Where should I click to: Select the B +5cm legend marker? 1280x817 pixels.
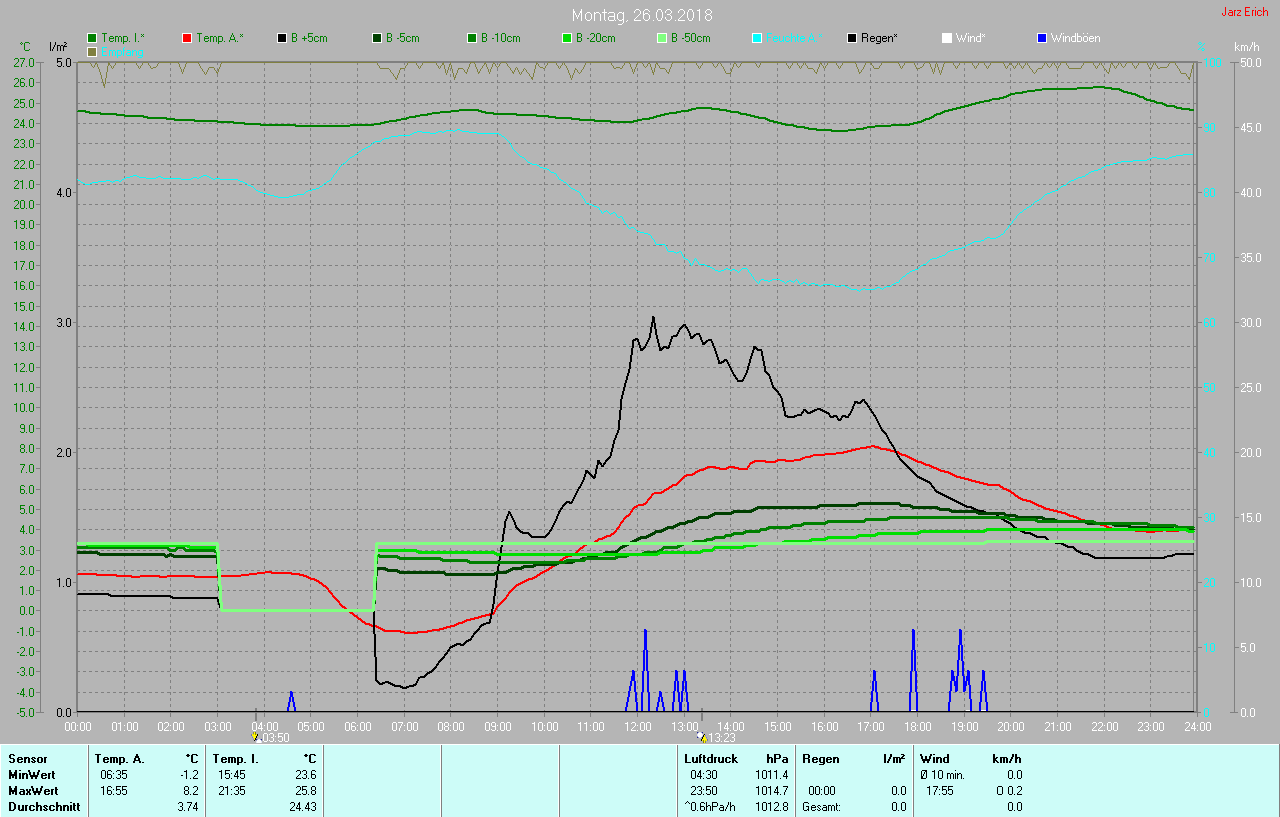point(282,38)
